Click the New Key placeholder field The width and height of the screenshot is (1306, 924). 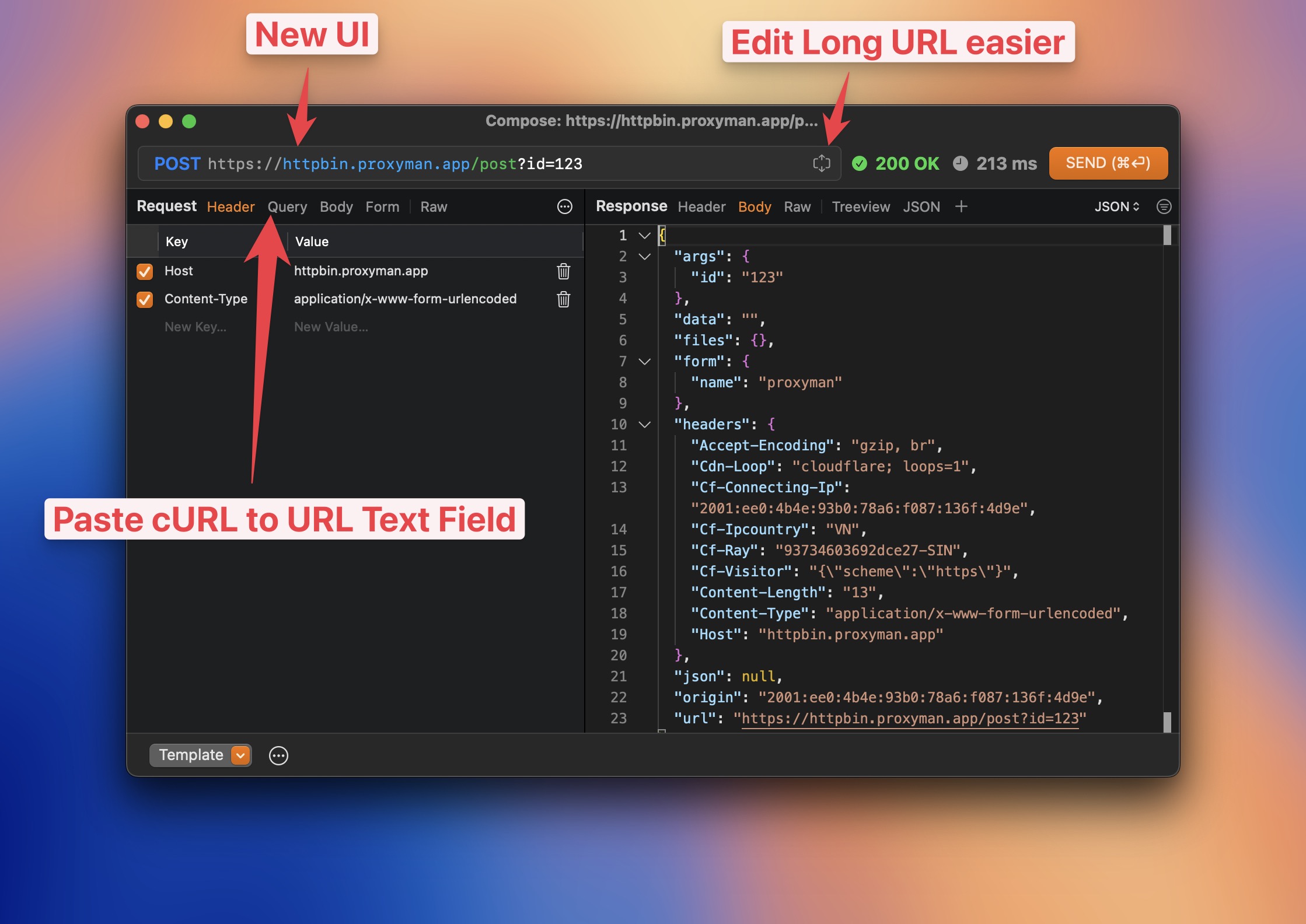coord(195,327)
